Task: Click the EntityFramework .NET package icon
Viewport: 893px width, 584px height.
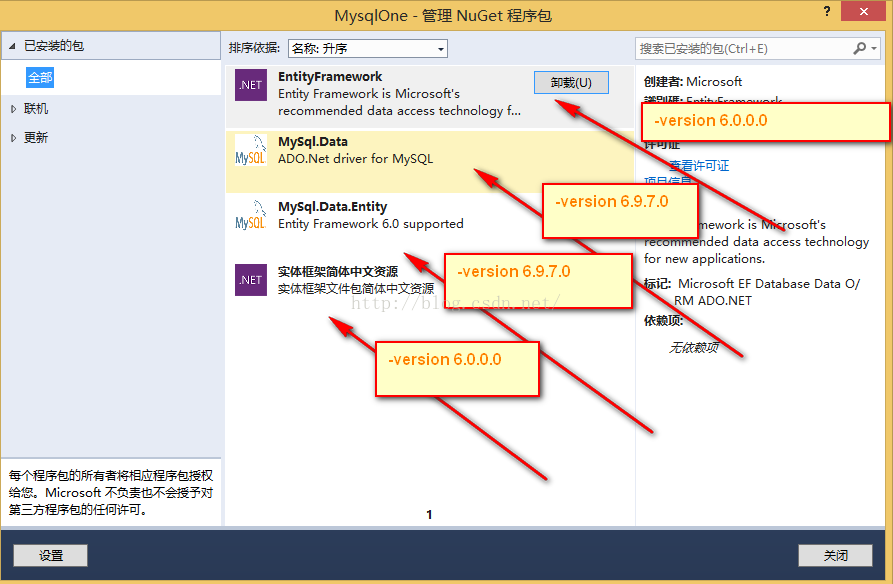Action: (x=251, y=85)
